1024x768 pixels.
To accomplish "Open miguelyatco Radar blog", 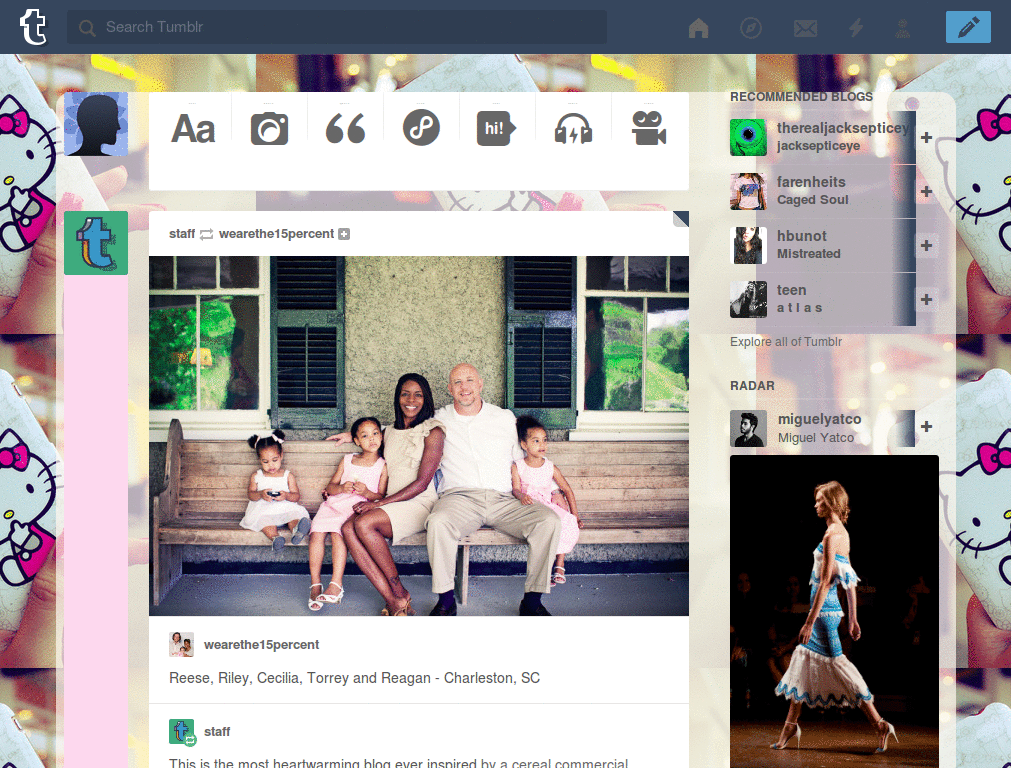I will point(822,428).
